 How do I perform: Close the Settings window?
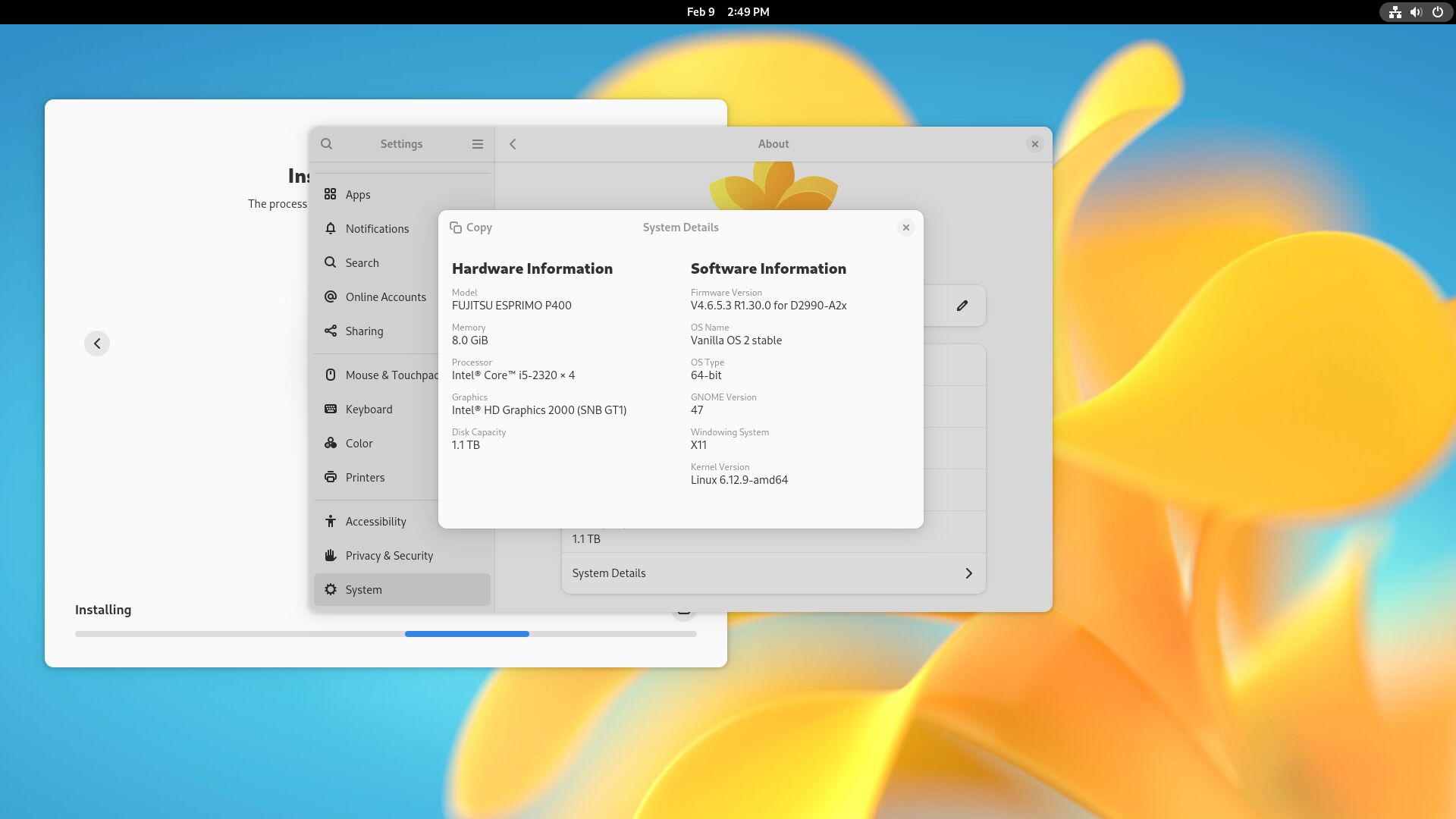(x=1034, y=144)
